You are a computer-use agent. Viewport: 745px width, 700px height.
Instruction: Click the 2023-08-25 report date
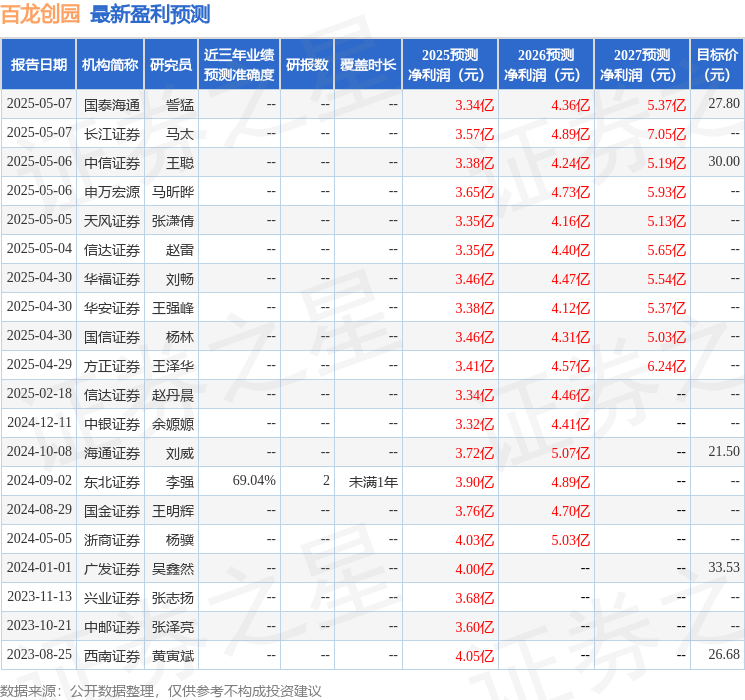[x=39, y=654]
